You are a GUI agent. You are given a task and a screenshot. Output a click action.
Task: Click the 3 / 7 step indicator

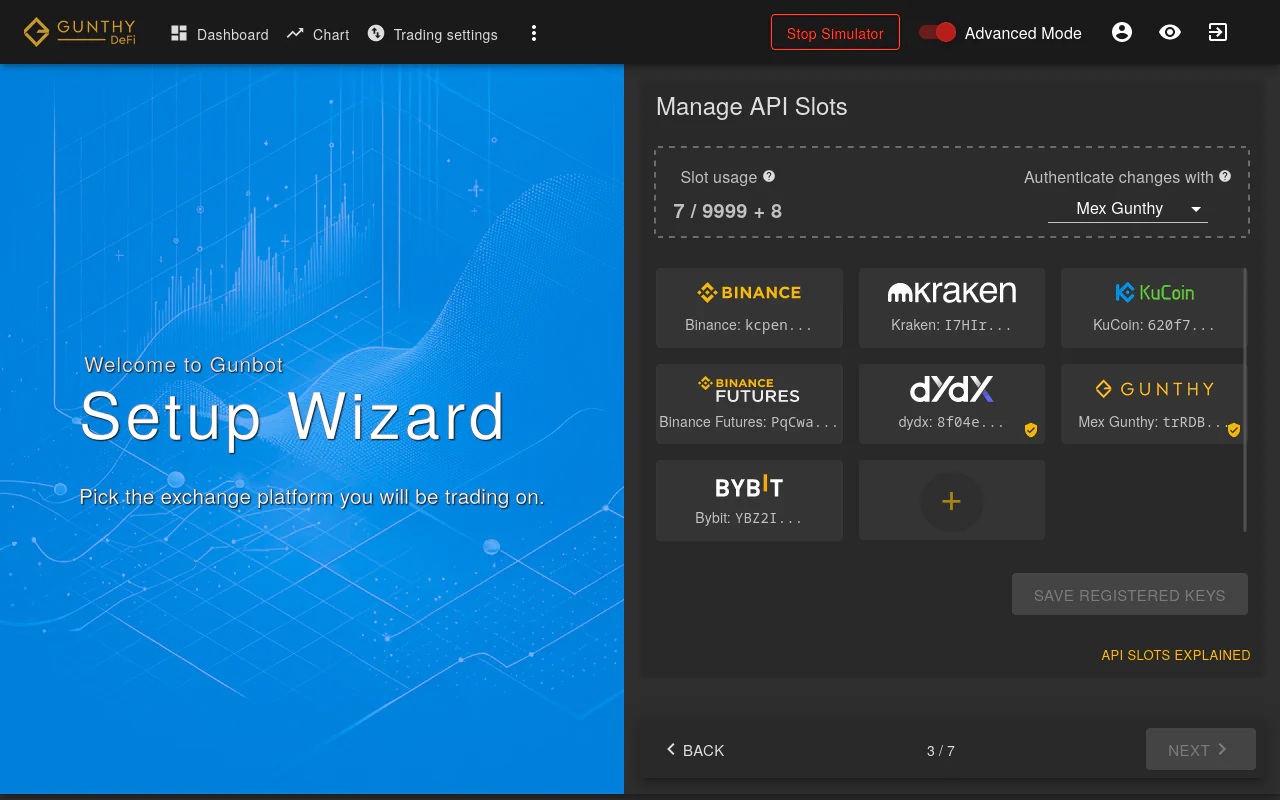point(941,751)
